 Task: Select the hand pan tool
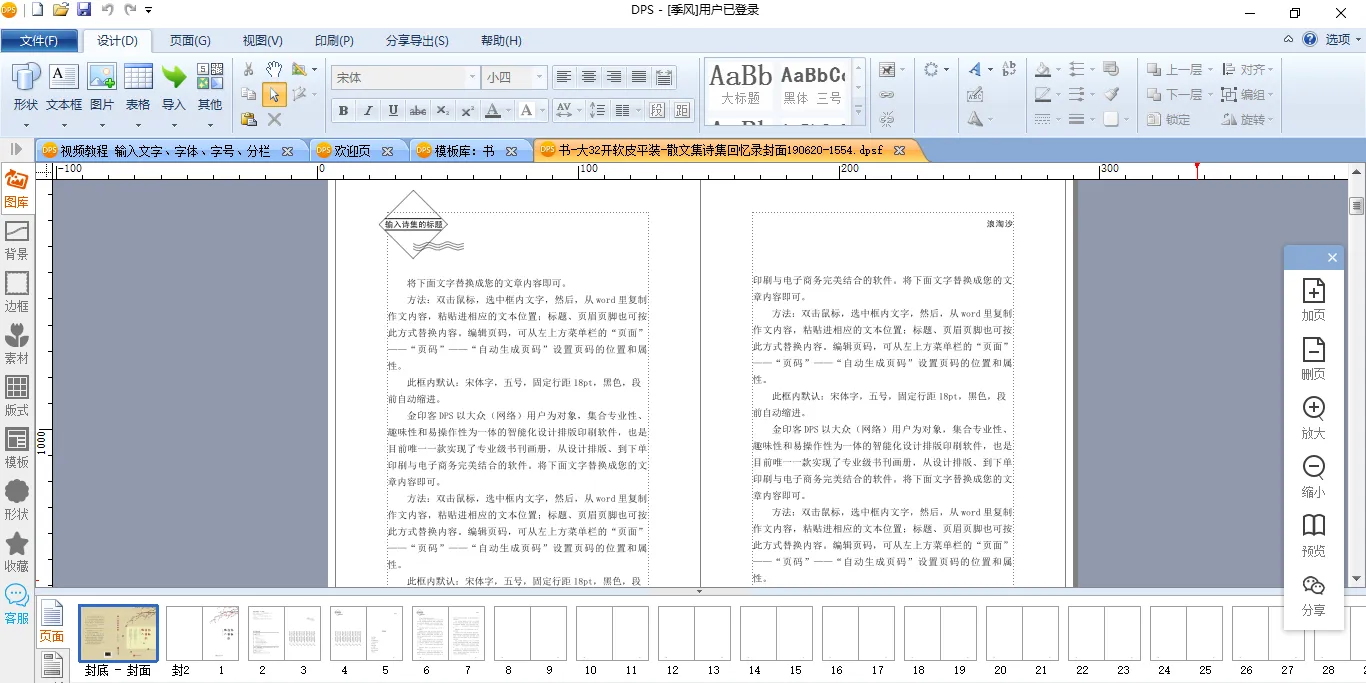point(274,69)
